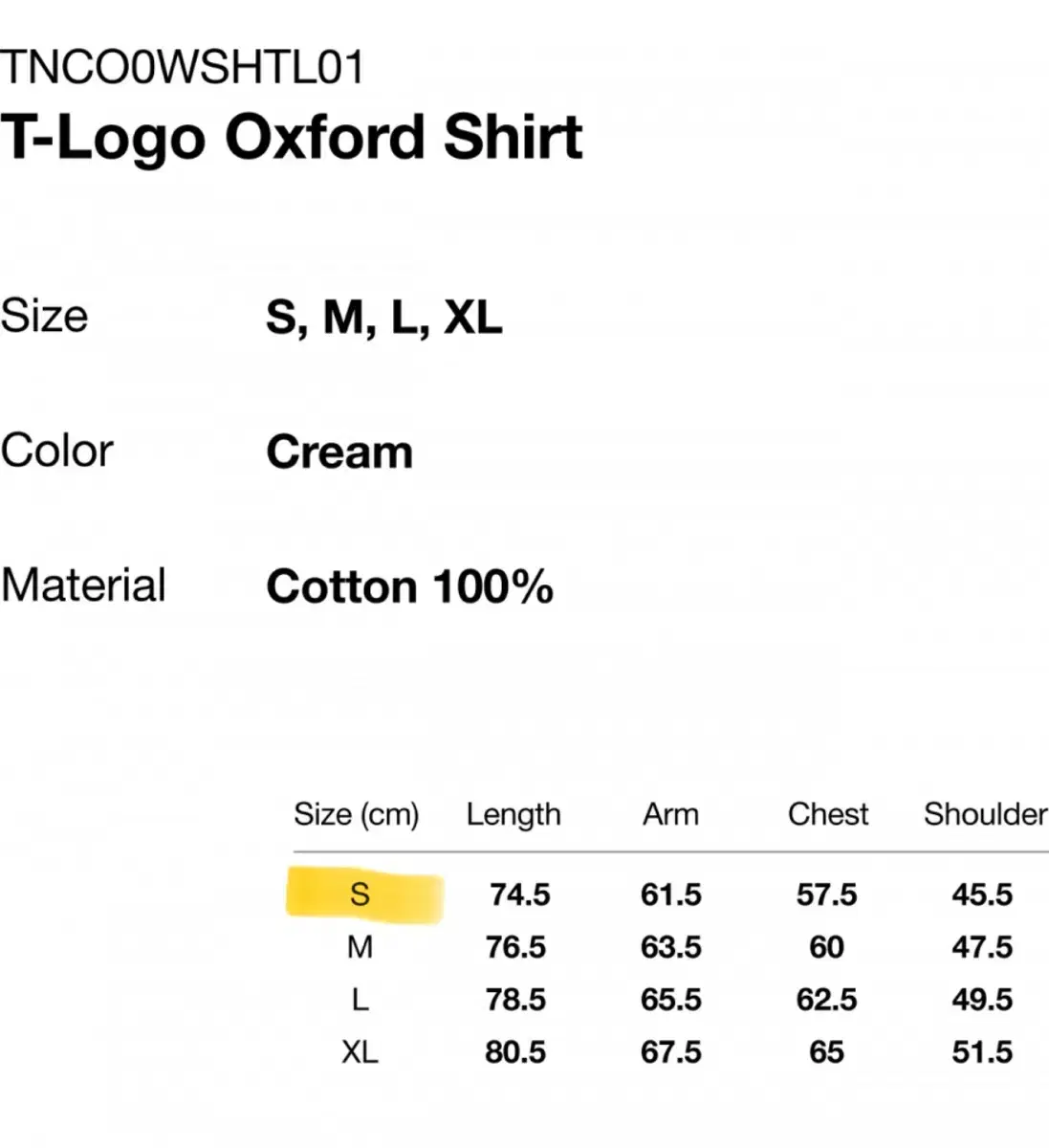Viewport: 1049px width, 1148px height.
Task: Click the Cotton 100% material value
Action: pyautogui.click(x=409, y=586)
